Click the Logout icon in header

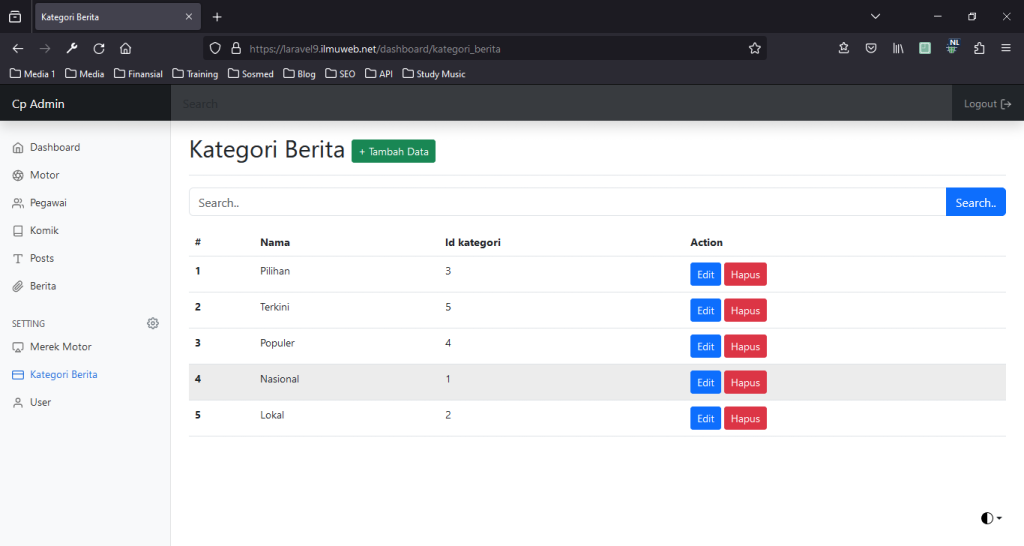(x=1006, y=104)
